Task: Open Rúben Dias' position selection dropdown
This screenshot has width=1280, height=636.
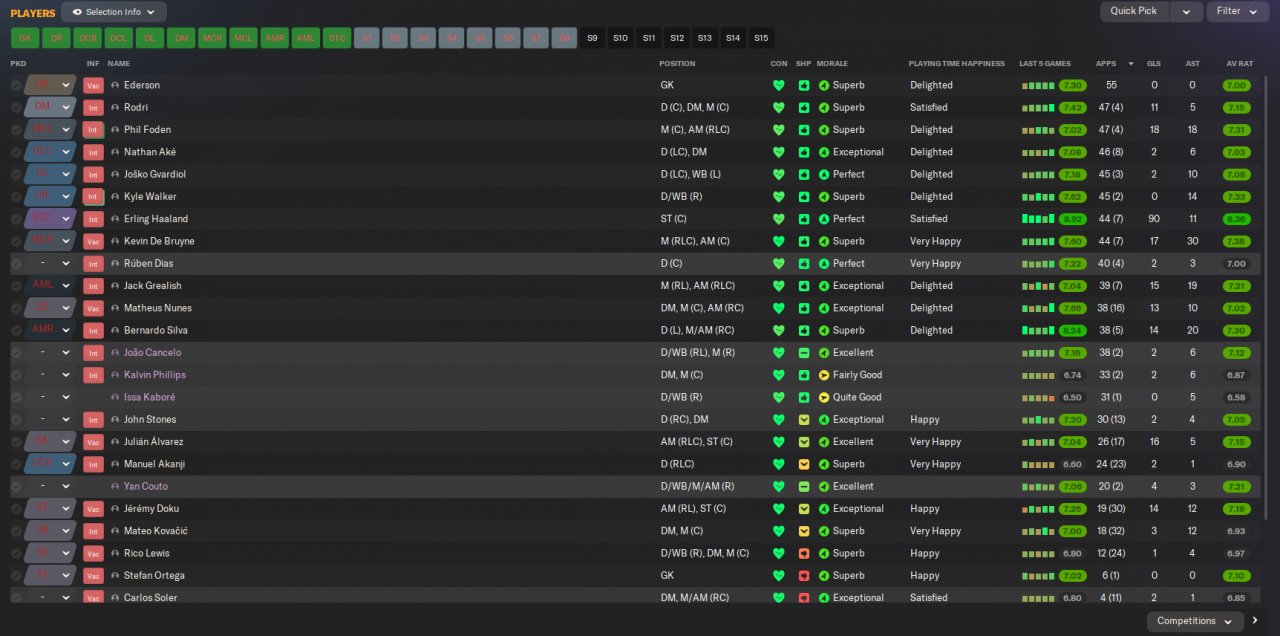Action: click(x=50, y=264)
